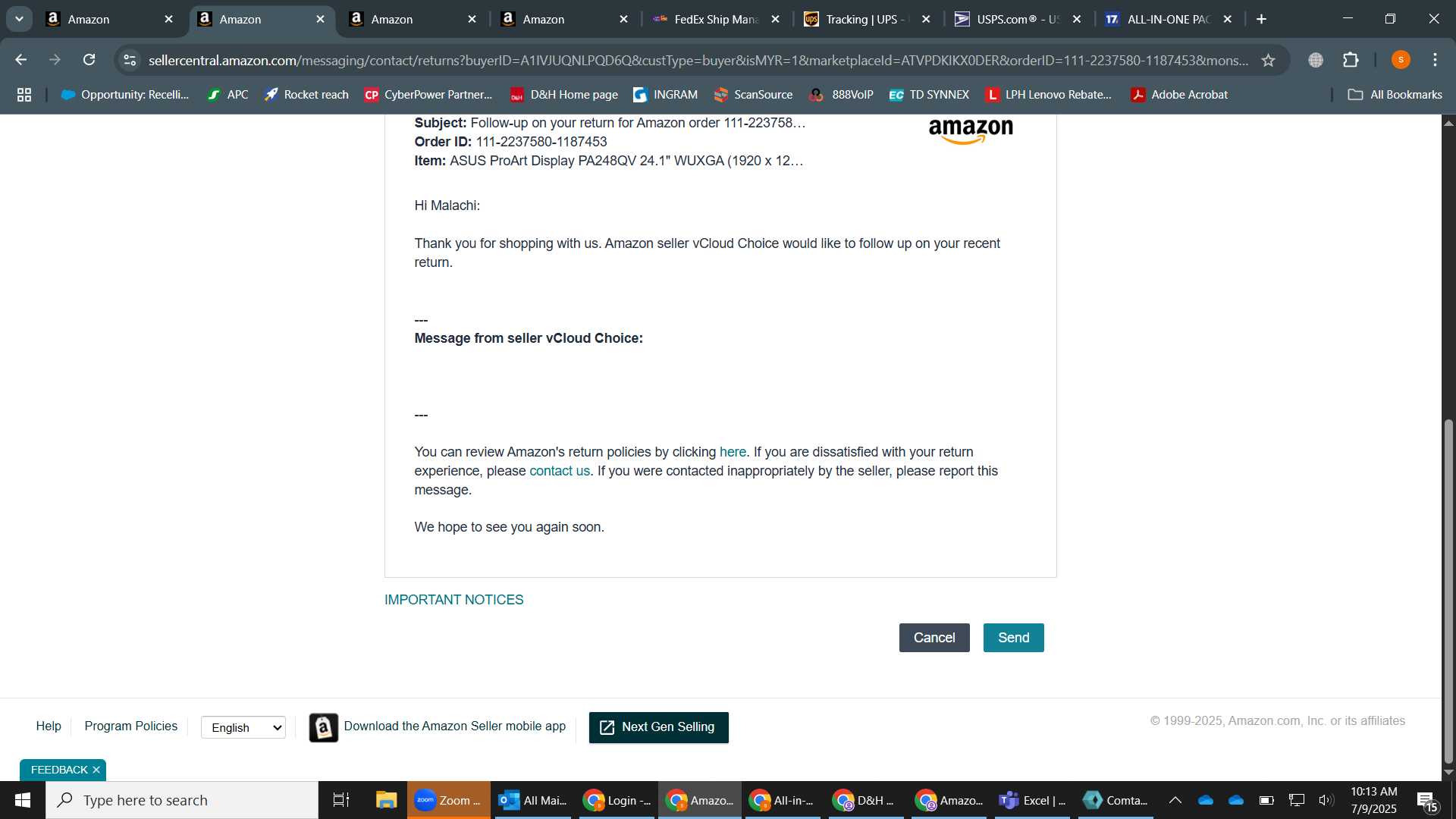
Task: Open the Zoom app on taskbar
Action: [x=449, y=800]
